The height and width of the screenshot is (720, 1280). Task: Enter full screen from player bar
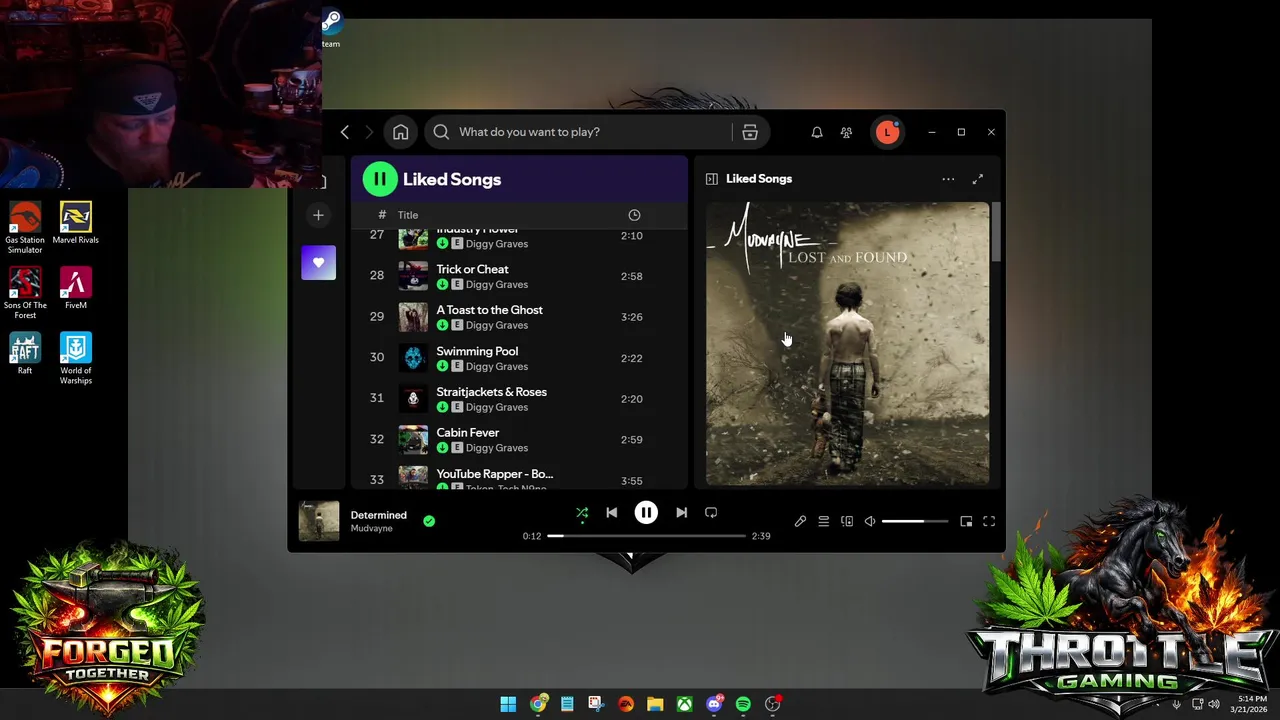pyautogui.click(x=989, y=521)
